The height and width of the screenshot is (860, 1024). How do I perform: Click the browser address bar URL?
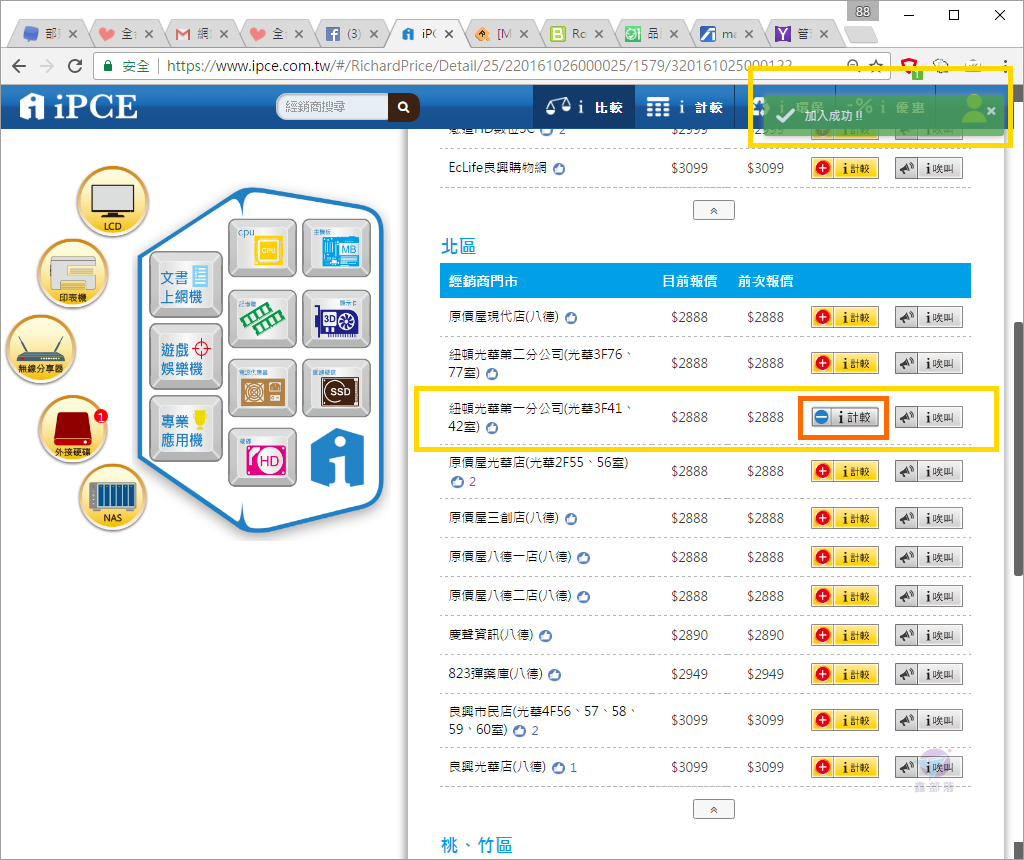coord(479,66)
